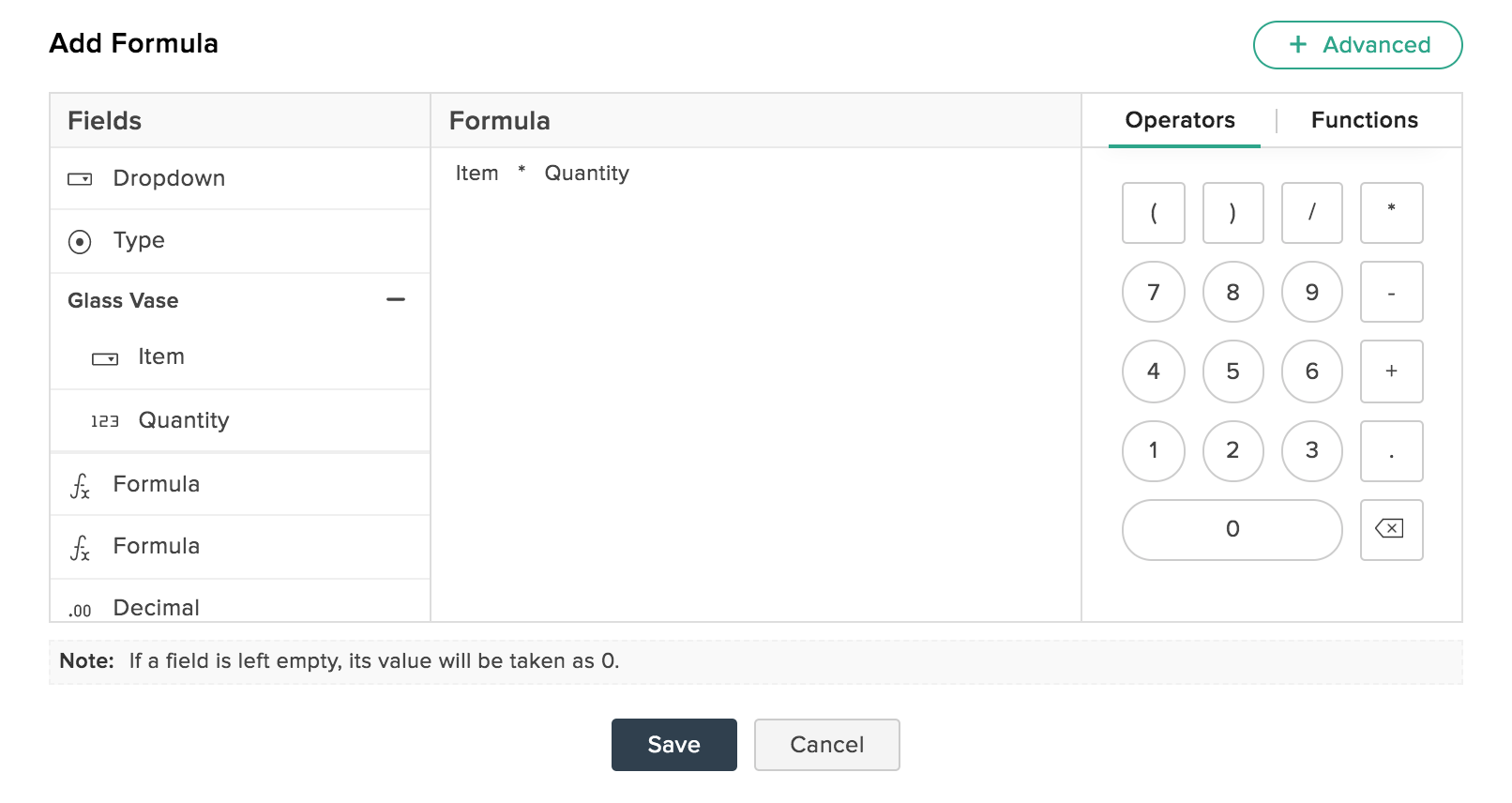Save the formula
1512x803 pixels.
673,745
